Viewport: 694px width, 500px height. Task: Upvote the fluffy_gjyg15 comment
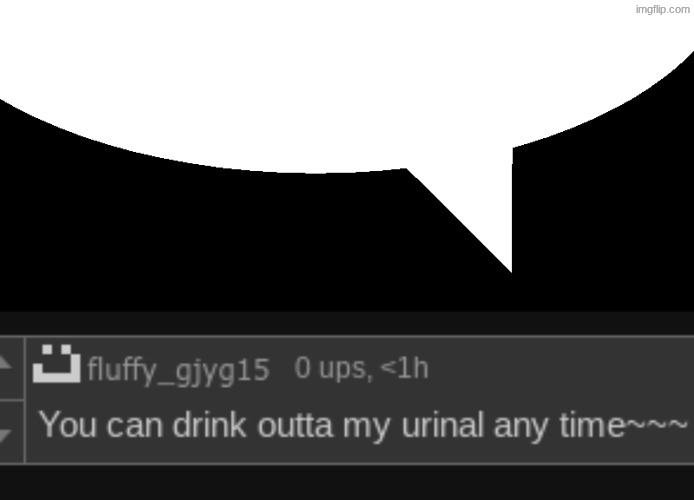(4, 363)
